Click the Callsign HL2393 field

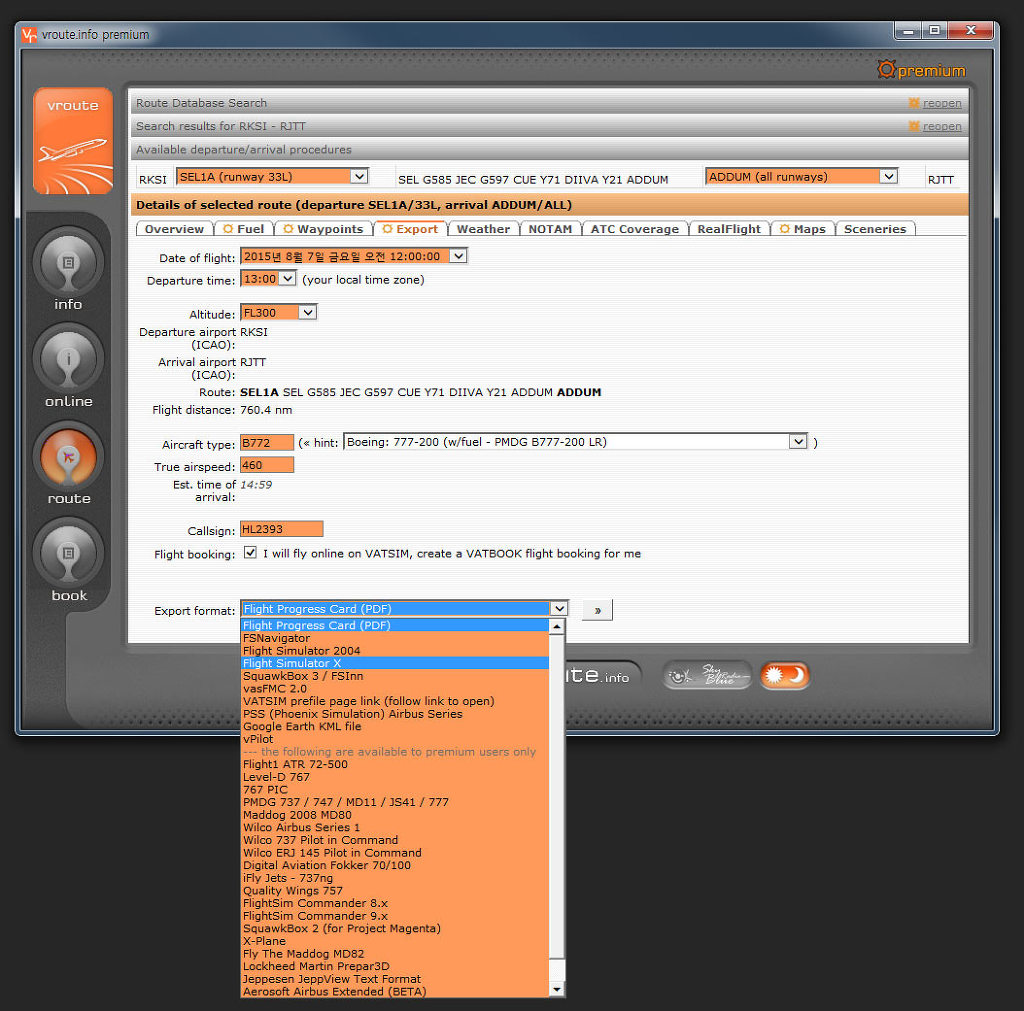click(x=281, y=528)
